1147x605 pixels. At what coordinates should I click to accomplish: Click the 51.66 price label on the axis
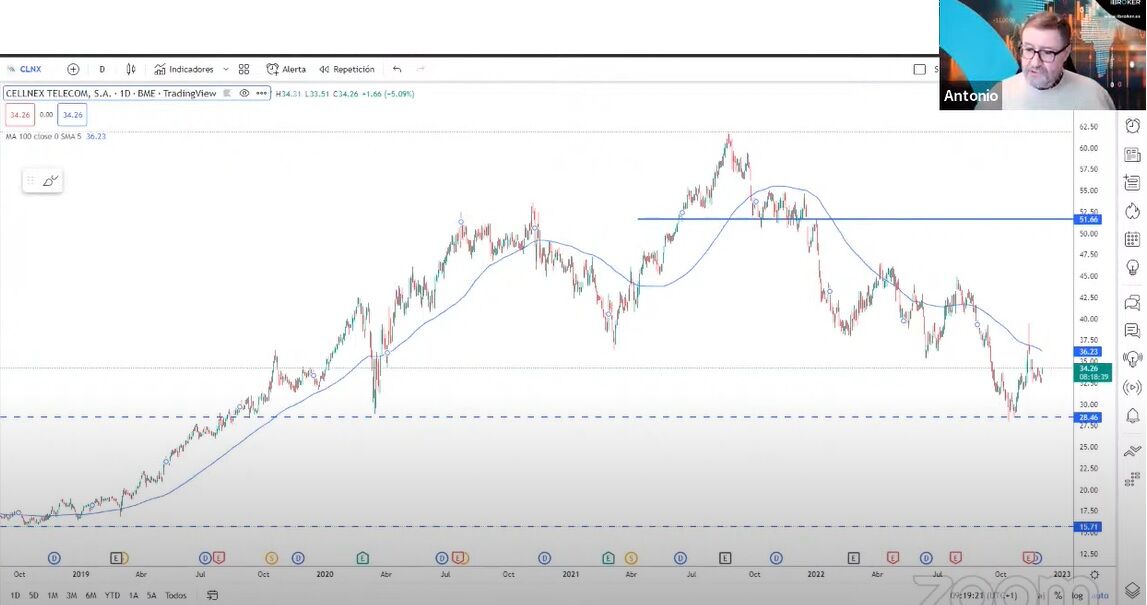(1088, 219)
